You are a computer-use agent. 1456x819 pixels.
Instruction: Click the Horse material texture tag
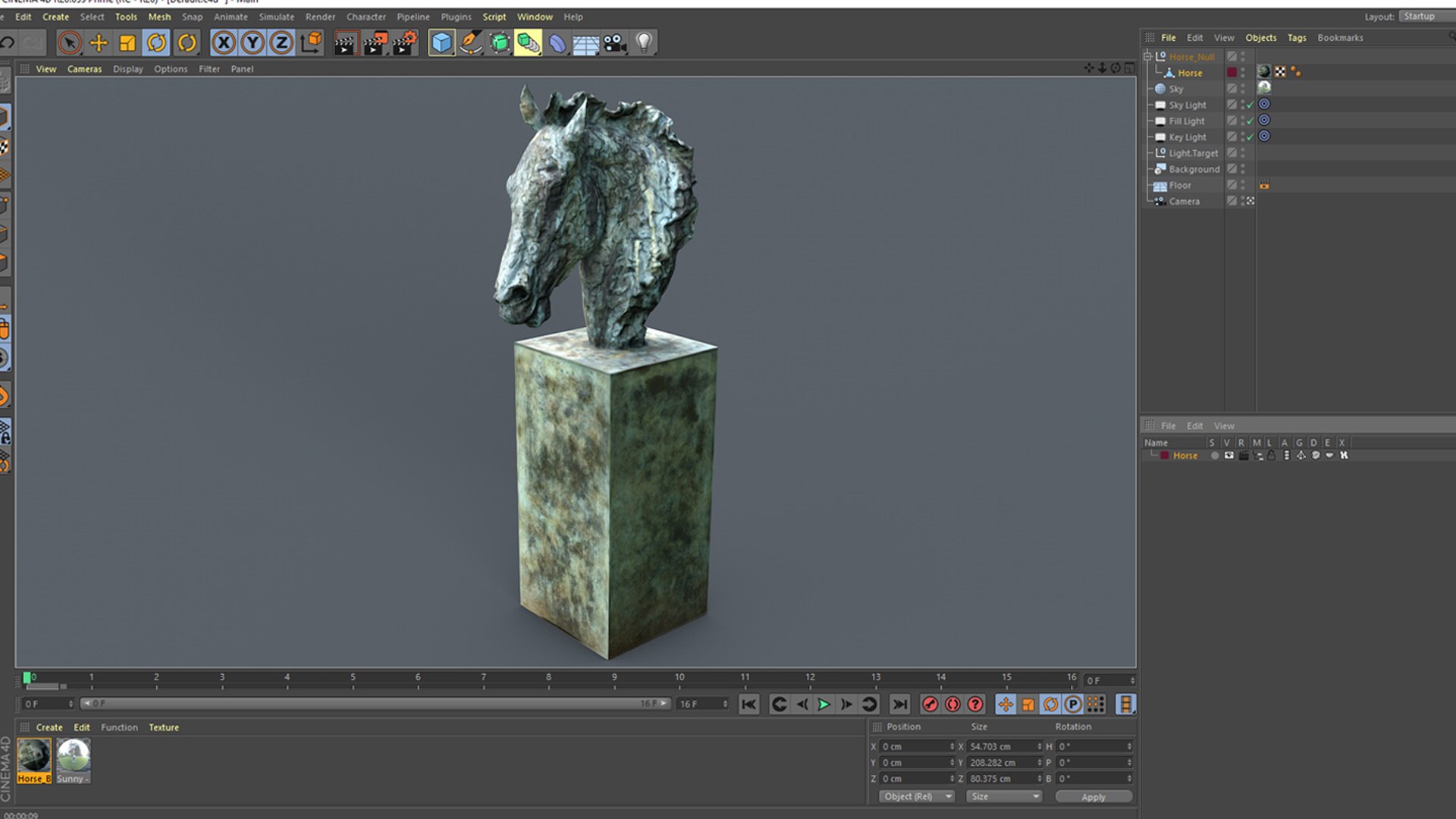coord(1264,72)
